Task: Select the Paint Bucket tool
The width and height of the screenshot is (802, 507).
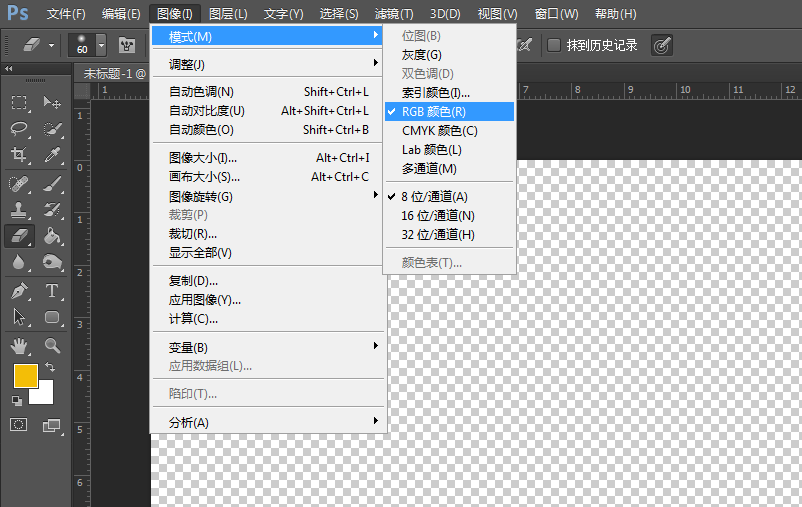Action: (x=52, y=236)
